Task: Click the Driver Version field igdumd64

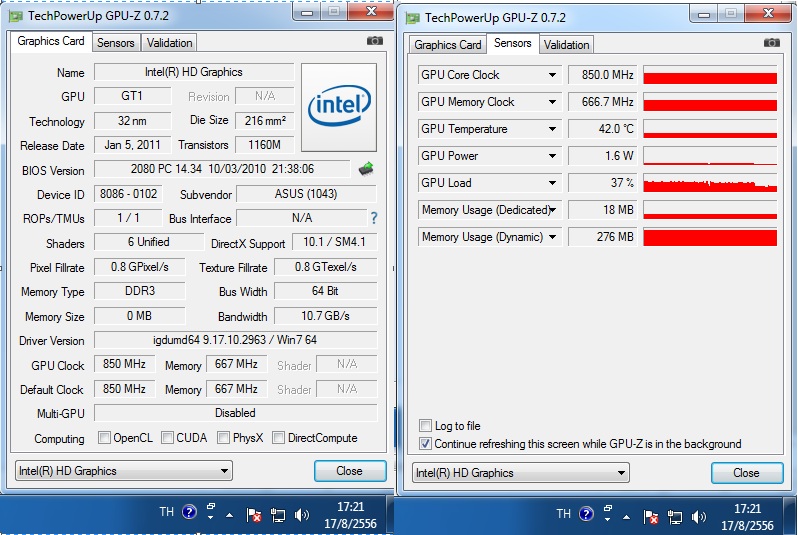Action: 235,340
